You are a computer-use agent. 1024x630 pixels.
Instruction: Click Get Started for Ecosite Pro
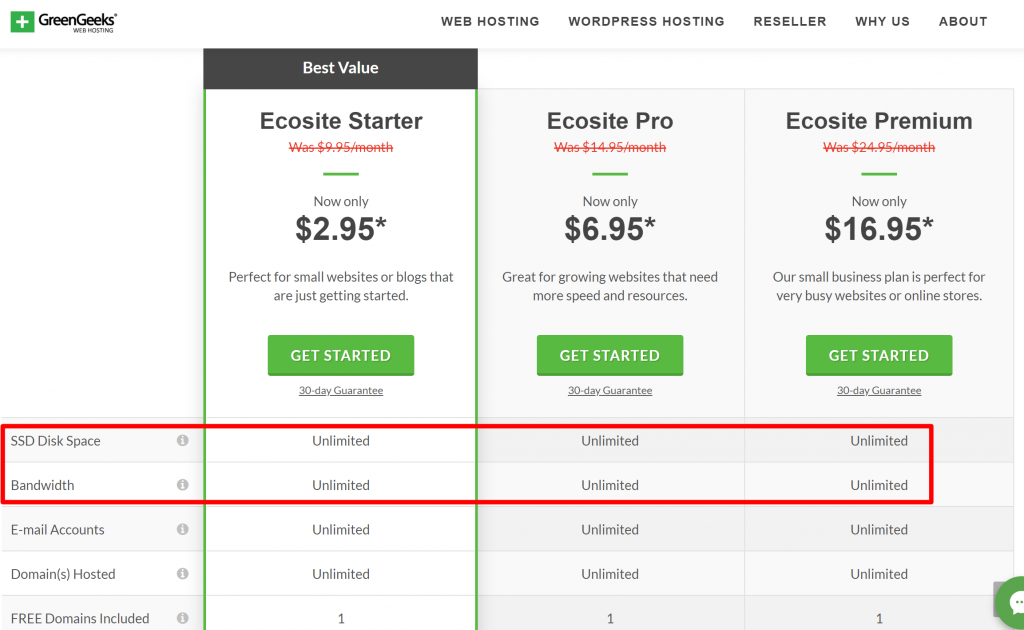tap(610, 355)
